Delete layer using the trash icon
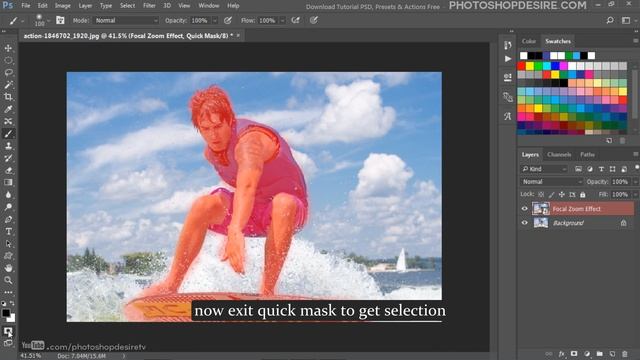640x360 pixels. point(624,354)
